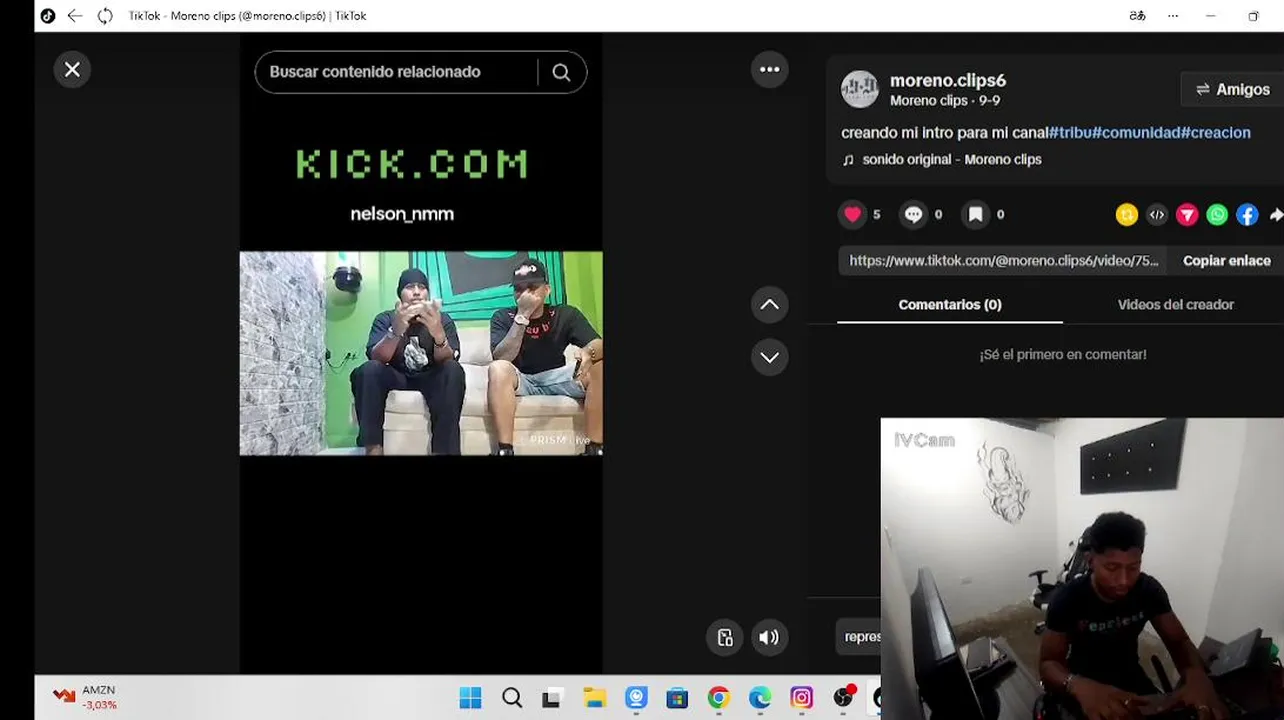Open the moreno.clips6 username link
The height and width of the screenshot is (720, 1284).
(947, 80)
